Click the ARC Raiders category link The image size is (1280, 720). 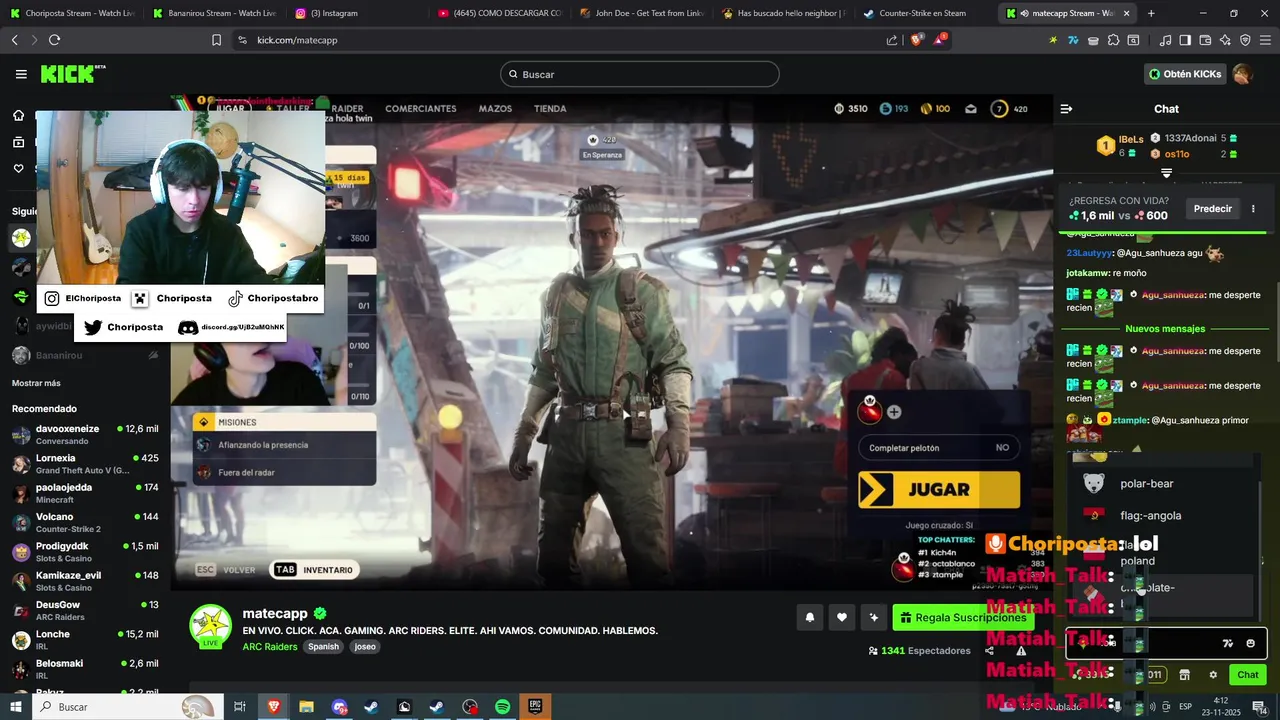(x=270, y=647)
